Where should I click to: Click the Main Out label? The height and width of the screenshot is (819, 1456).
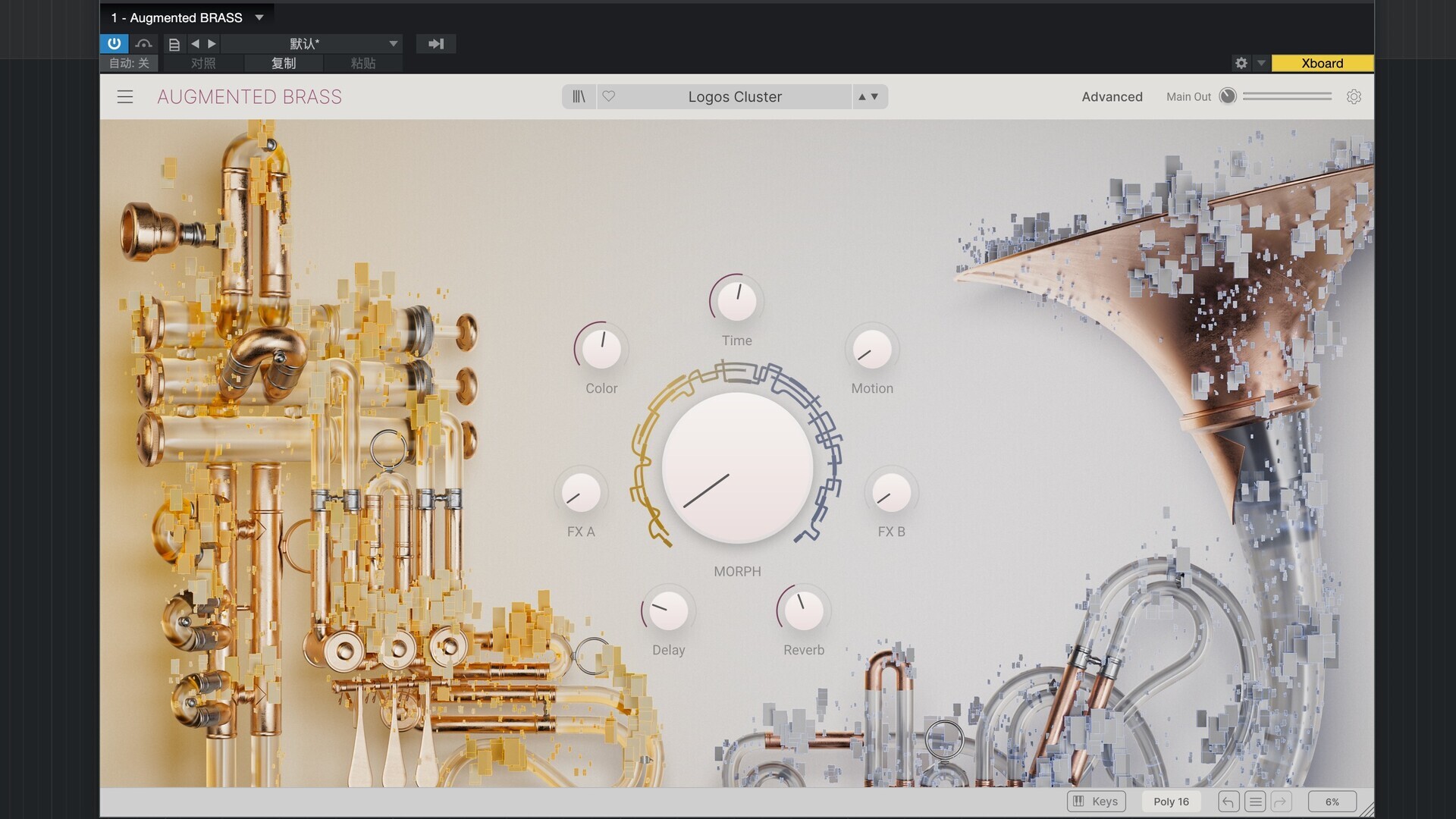1188,96
